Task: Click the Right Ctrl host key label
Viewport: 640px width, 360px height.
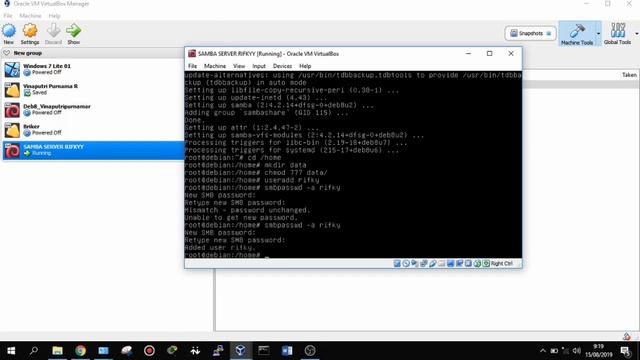Action: 502,264
